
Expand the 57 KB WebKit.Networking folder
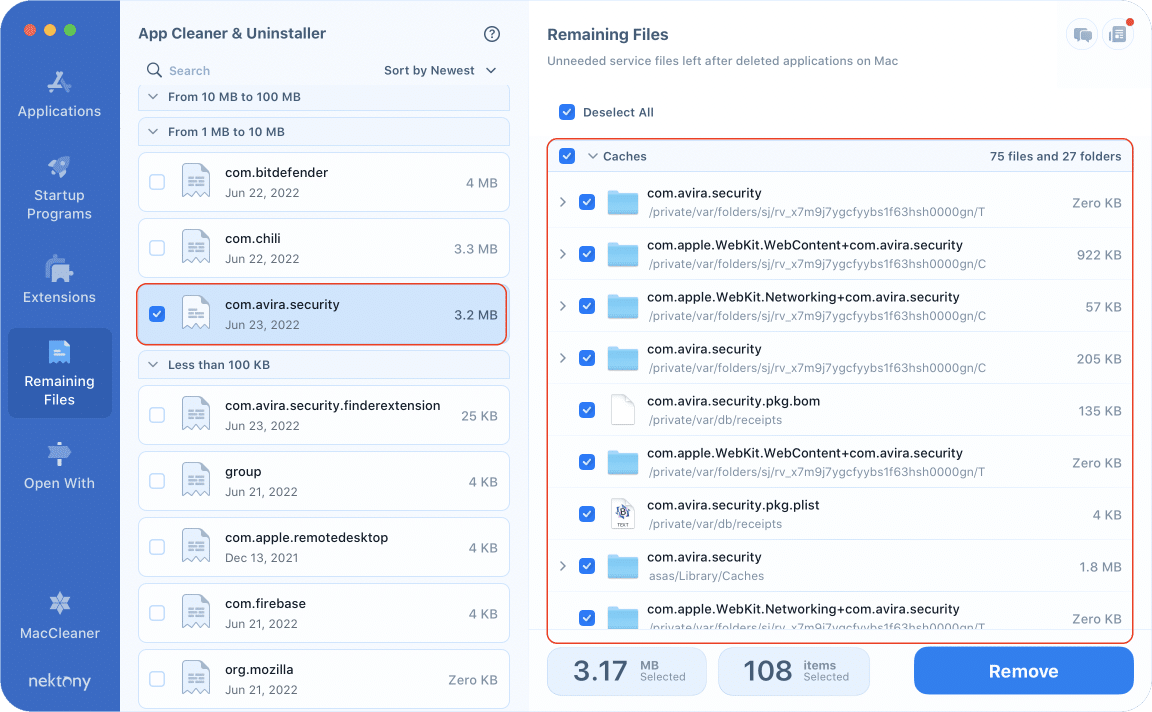pyautogui.click(x=563, y=306)
